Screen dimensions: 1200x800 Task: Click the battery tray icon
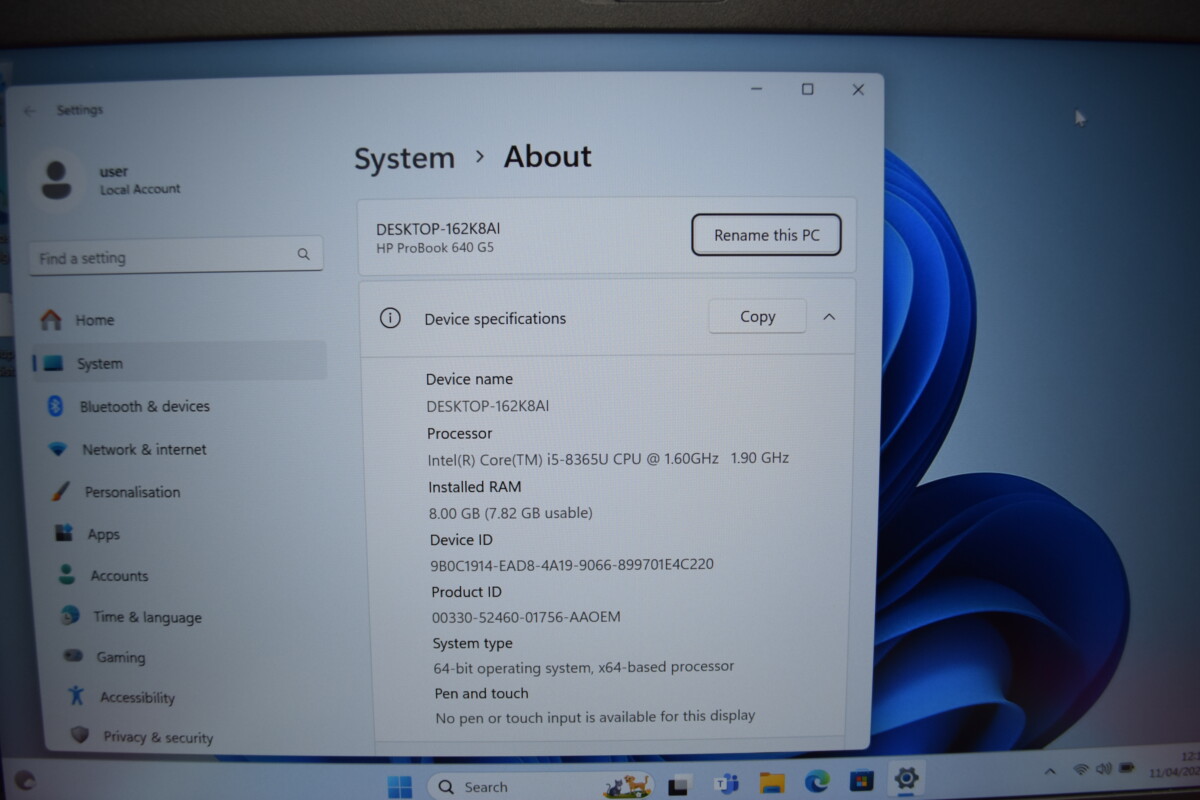pos(1127,767)
